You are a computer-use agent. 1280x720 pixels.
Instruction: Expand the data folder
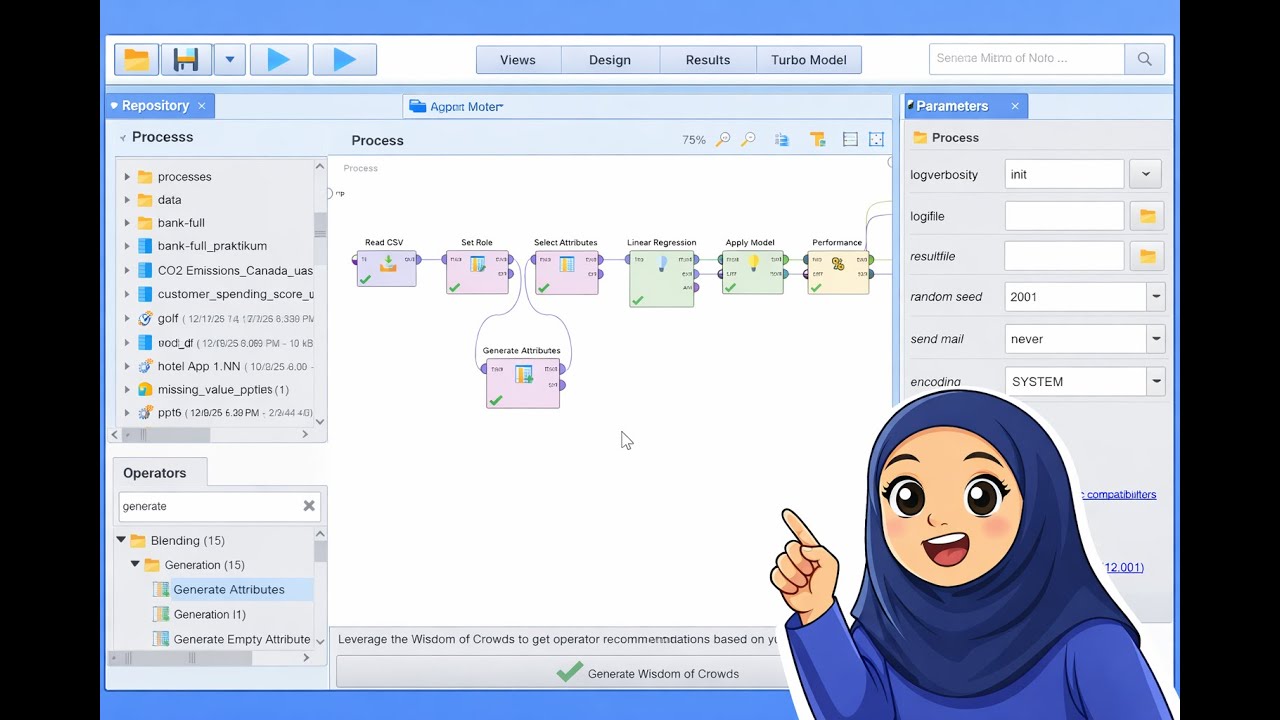coord(127,200)
